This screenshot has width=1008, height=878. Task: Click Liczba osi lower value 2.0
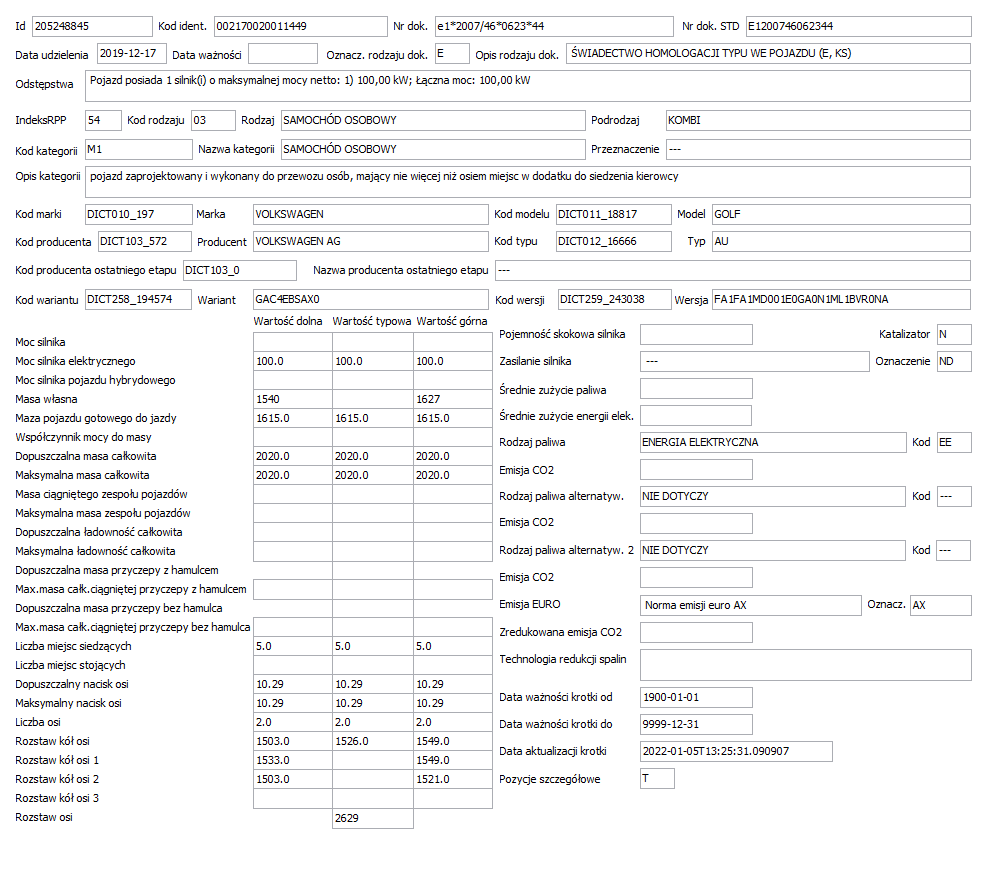292,722
